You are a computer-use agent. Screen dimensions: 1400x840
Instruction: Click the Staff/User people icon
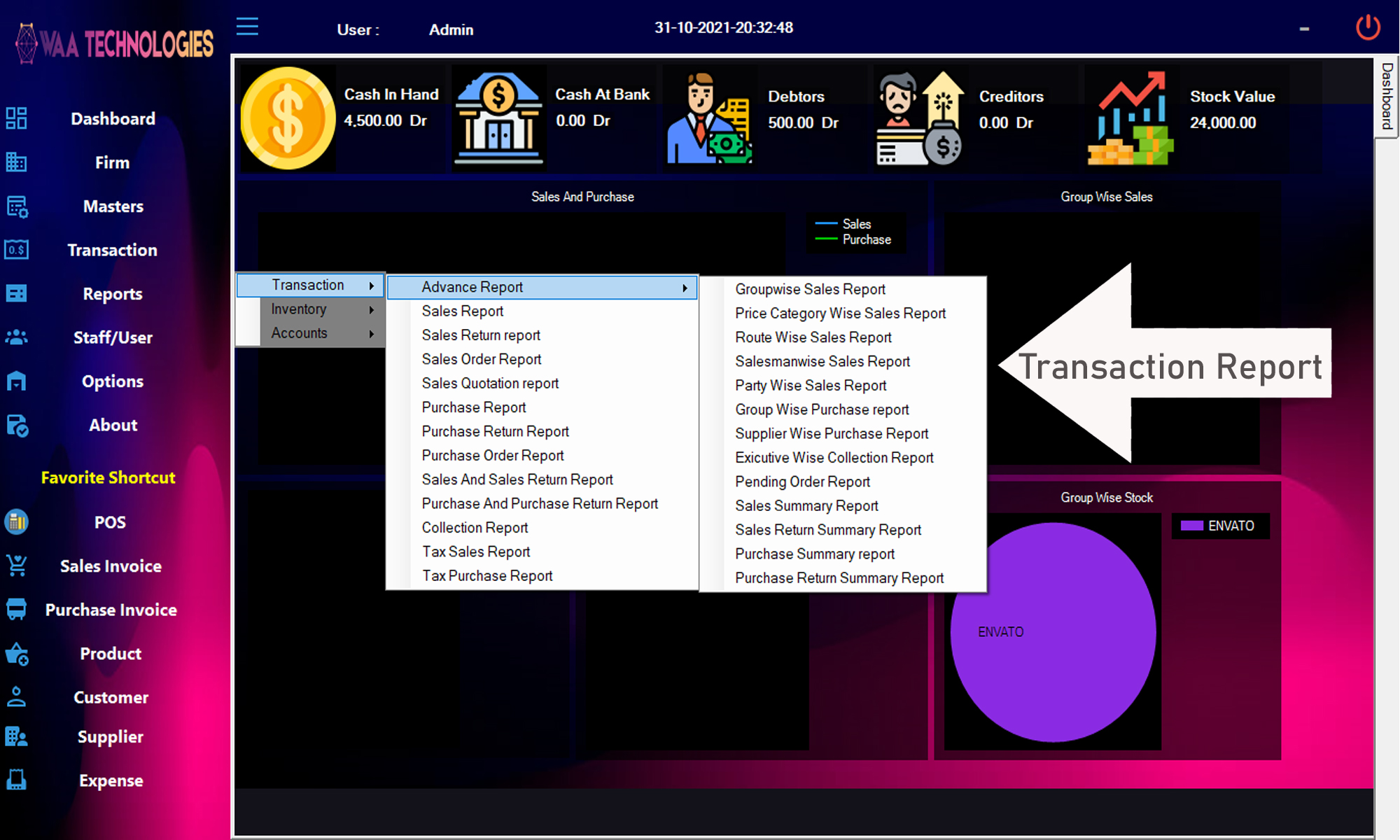(16, 337)
